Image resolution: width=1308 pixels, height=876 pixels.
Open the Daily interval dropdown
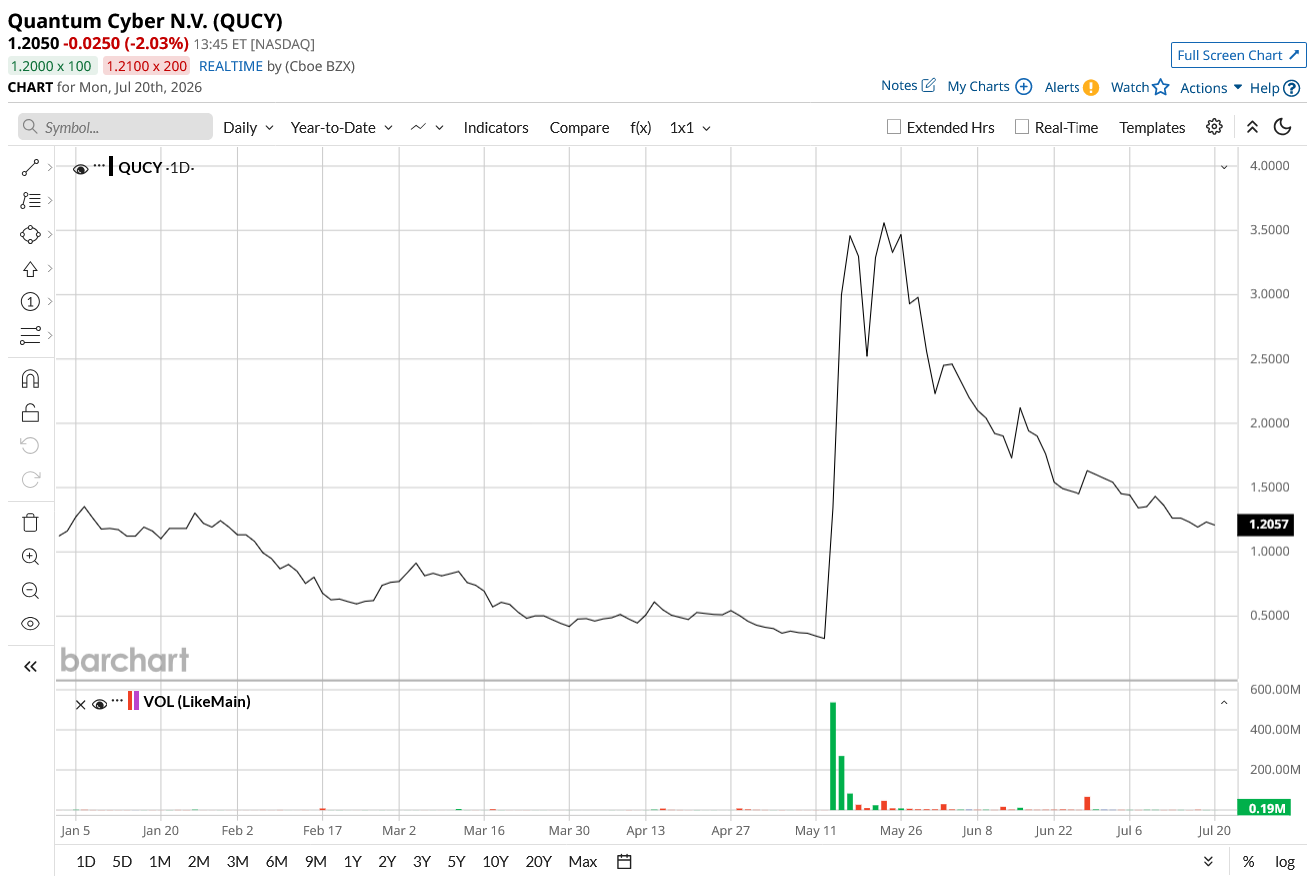point(248,127)
